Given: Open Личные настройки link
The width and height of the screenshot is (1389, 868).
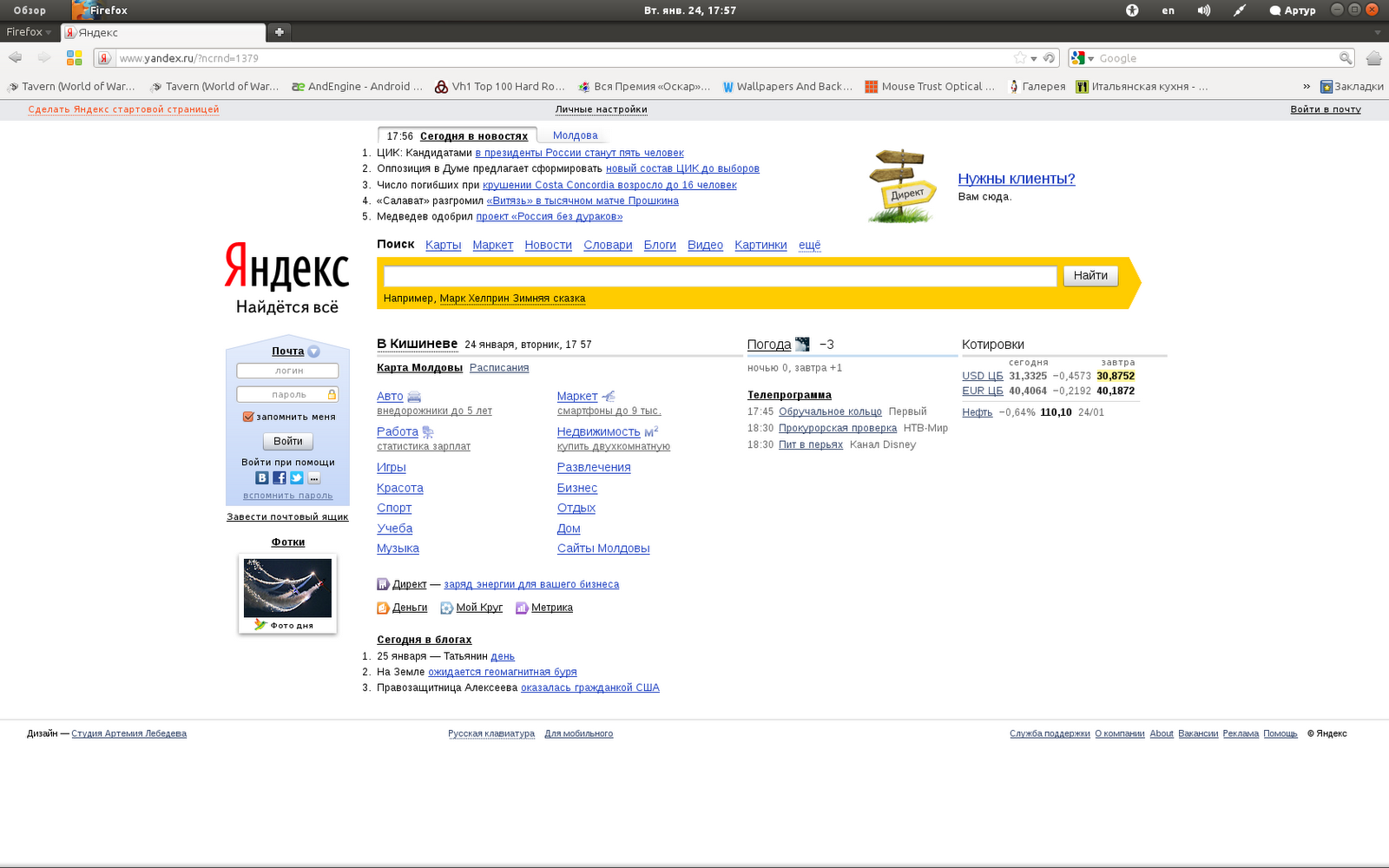Looking at the screenshot, I should coord(602,109).
